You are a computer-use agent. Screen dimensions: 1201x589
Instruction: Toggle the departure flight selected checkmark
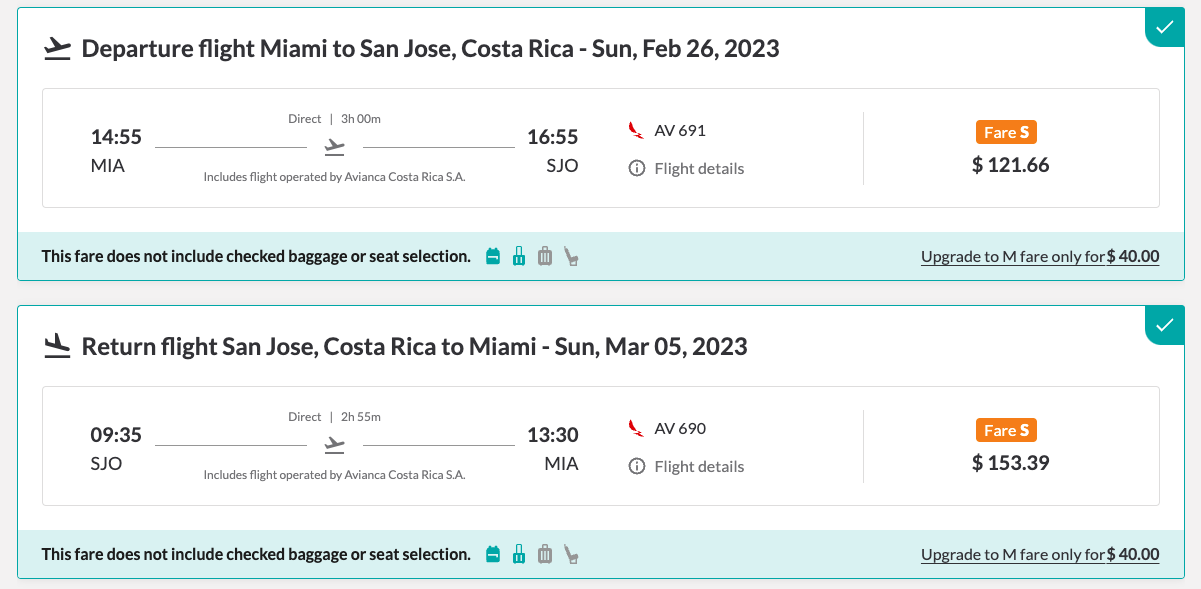point(1164,27)
